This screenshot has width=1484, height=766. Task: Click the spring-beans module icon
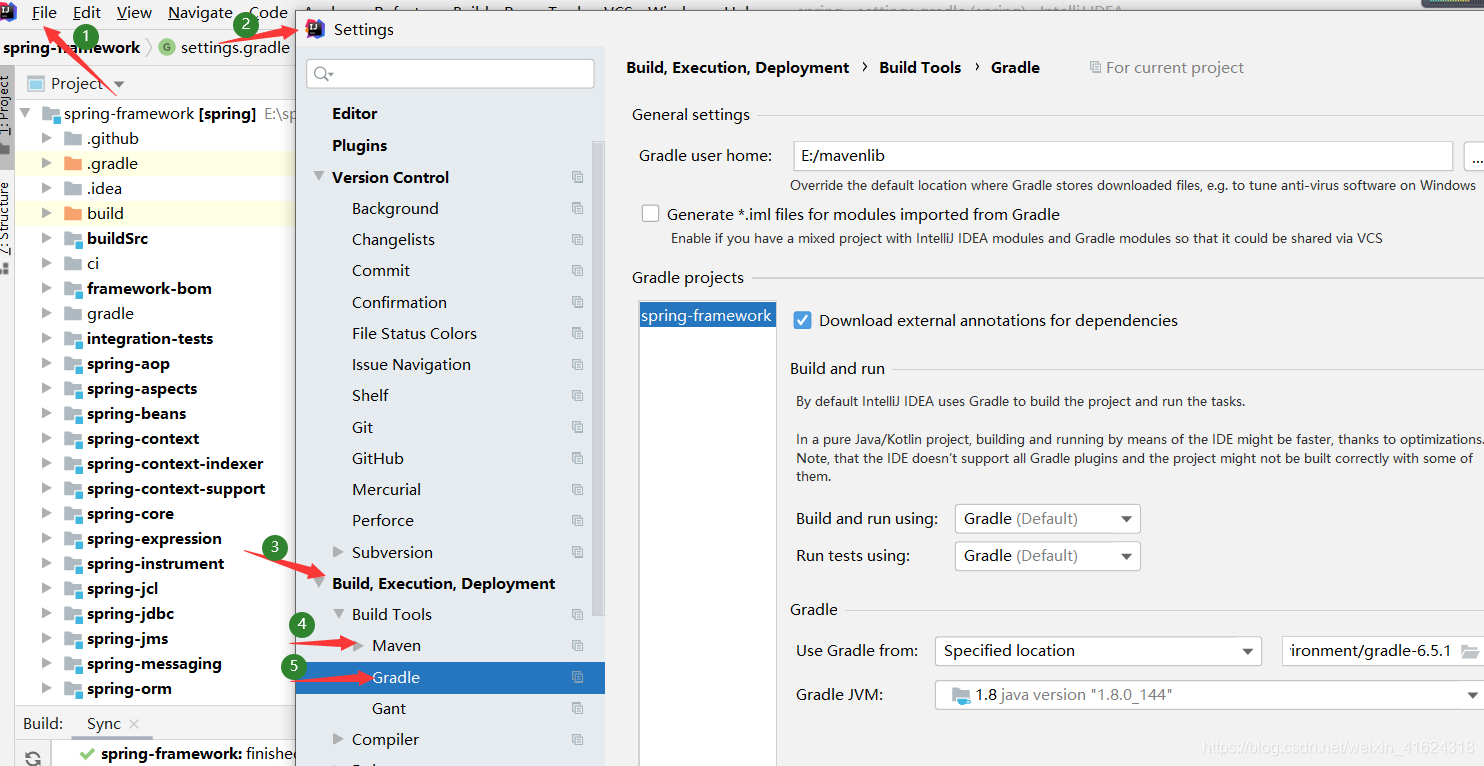[x=73, y=414]
